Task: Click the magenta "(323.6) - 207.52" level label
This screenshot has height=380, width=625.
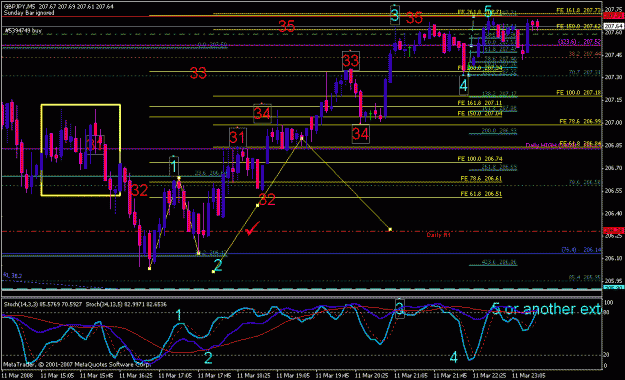Action: pyautogui.click(x=579, y=41)
